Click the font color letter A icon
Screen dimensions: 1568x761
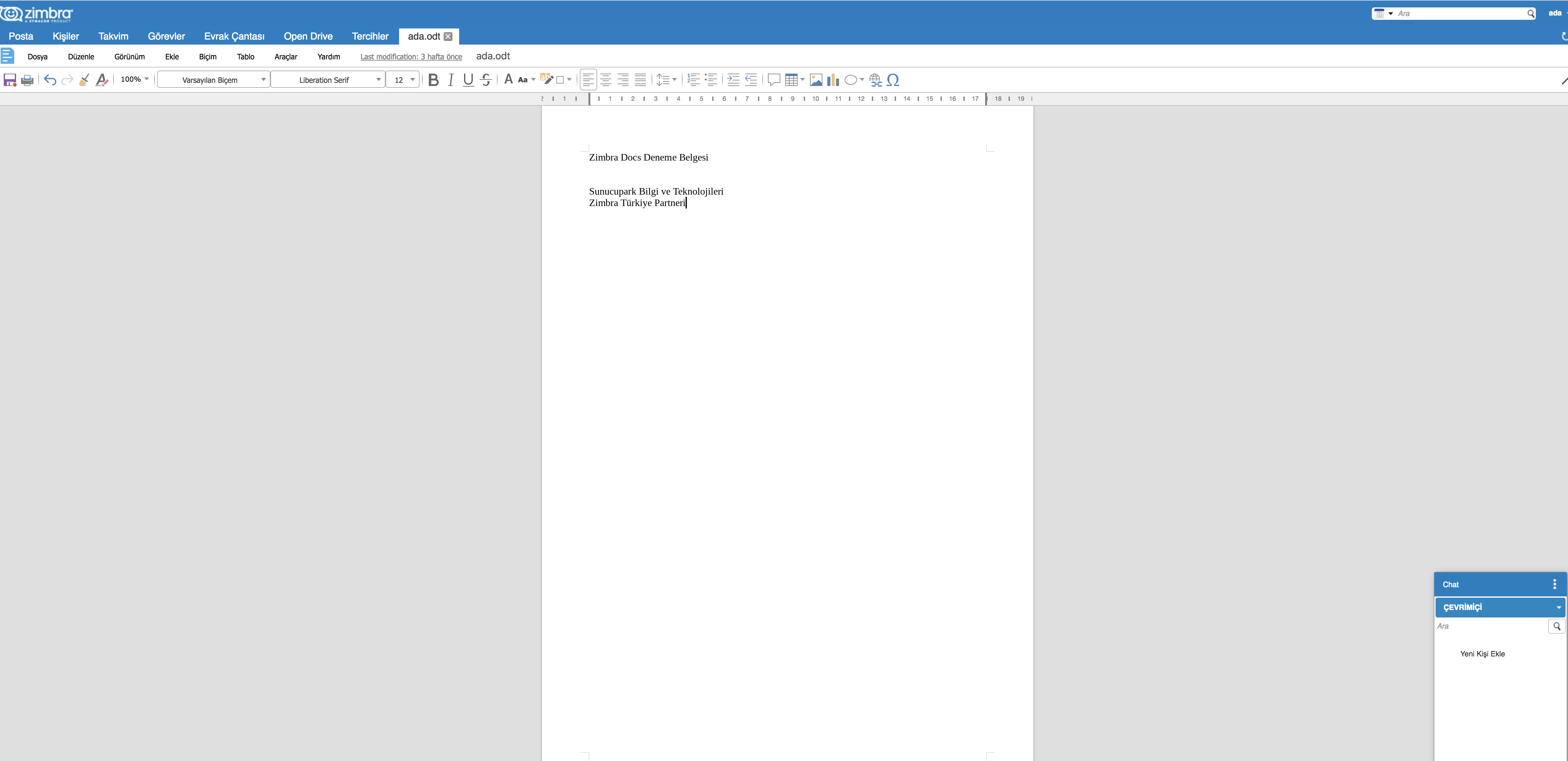(508, 79)
